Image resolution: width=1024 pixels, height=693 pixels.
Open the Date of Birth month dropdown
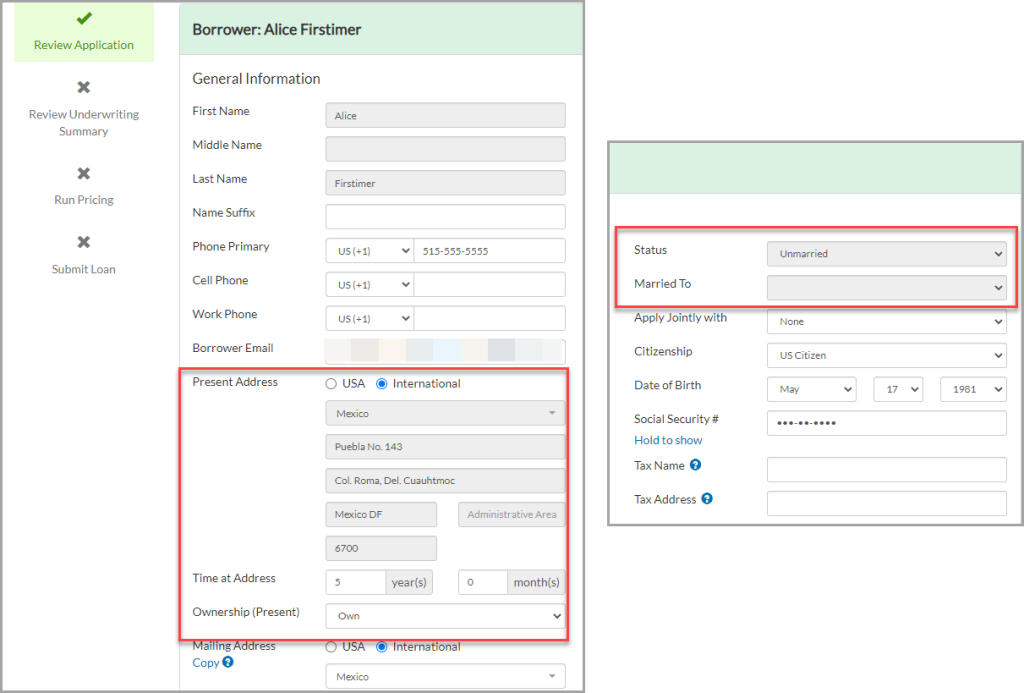click(x=812, y=389)
